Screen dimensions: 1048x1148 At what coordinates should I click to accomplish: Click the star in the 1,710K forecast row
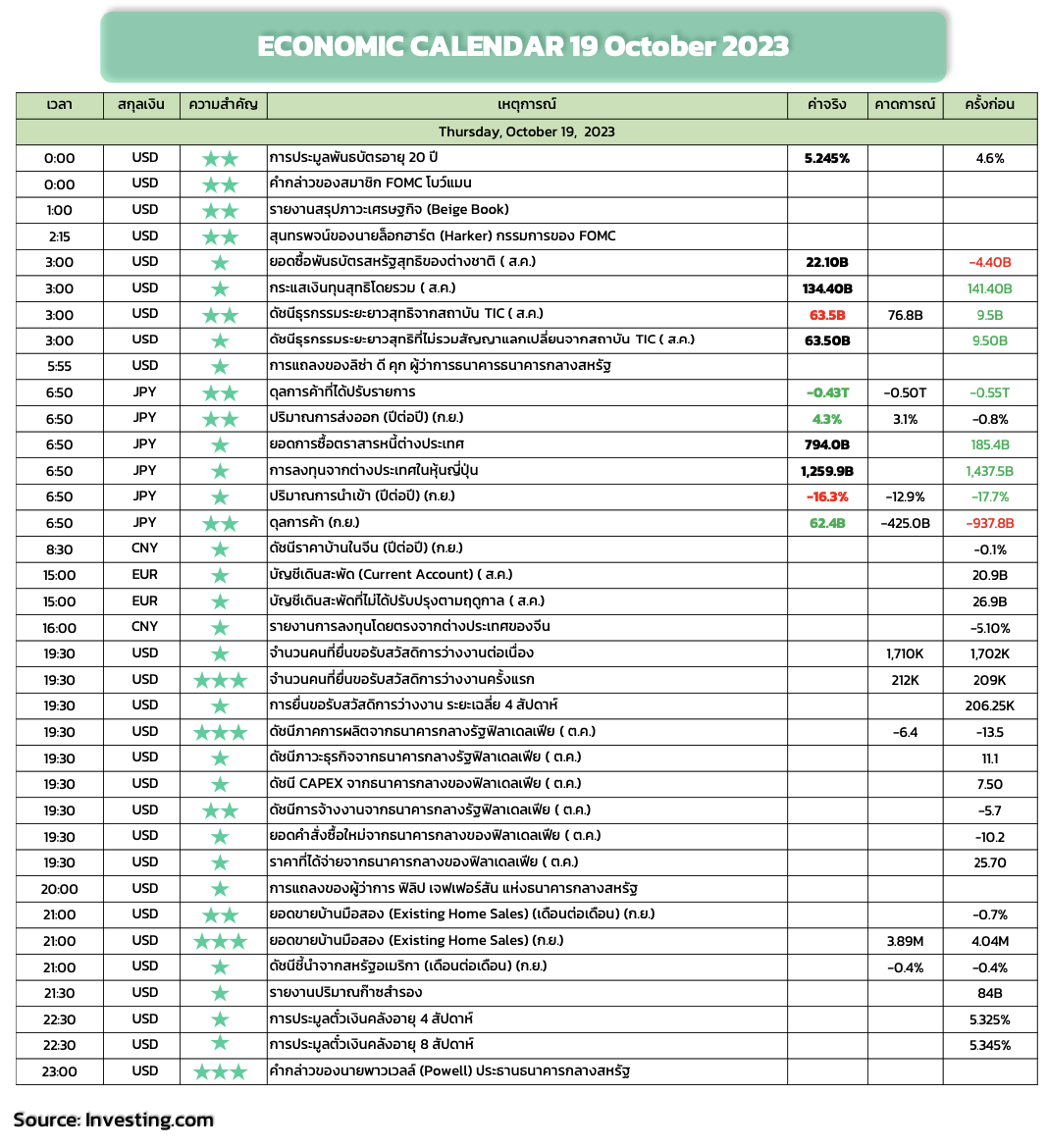pos(220,654)
